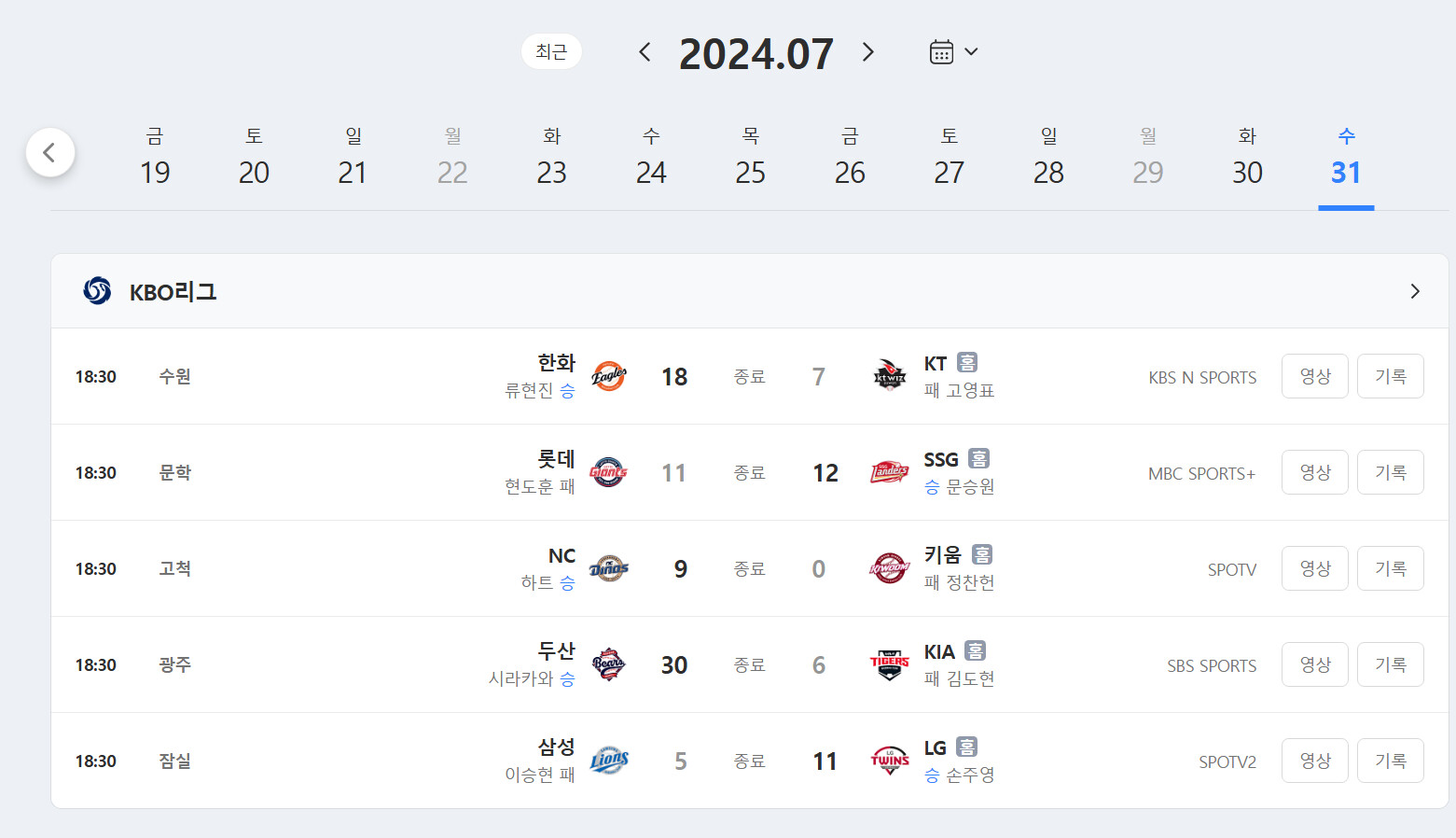
Task: Click the Hanwha Eagles team logo
Action: click(608, 376)
